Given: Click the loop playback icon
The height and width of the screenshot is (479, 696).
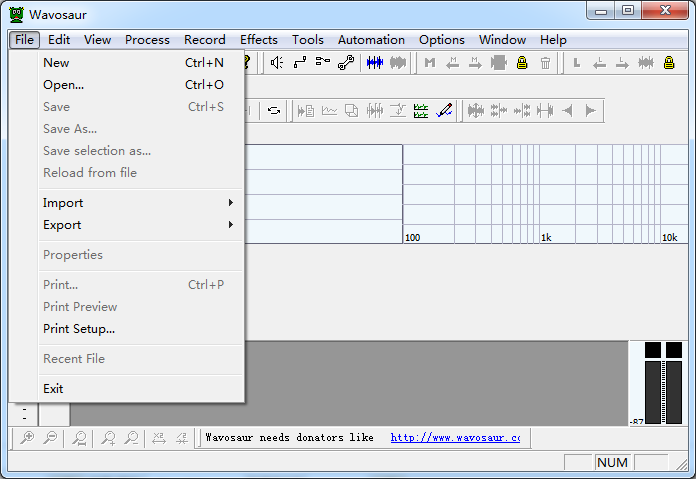Looking at the screenshot, I should click(x=273, y=110).
